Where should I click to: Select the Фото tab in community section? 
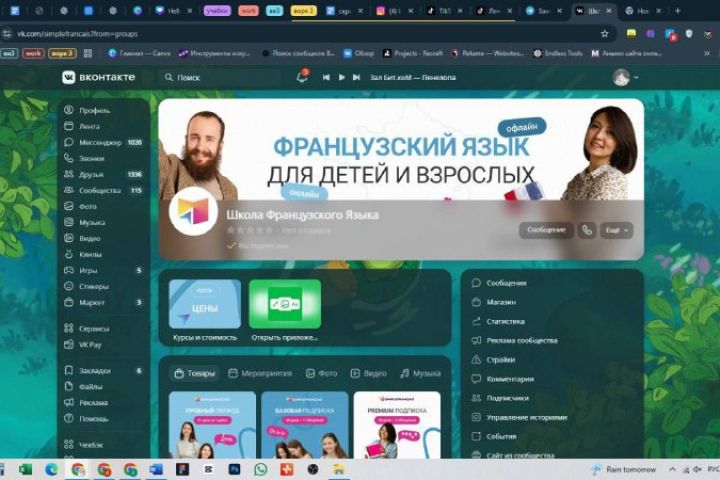click(321, 373)
